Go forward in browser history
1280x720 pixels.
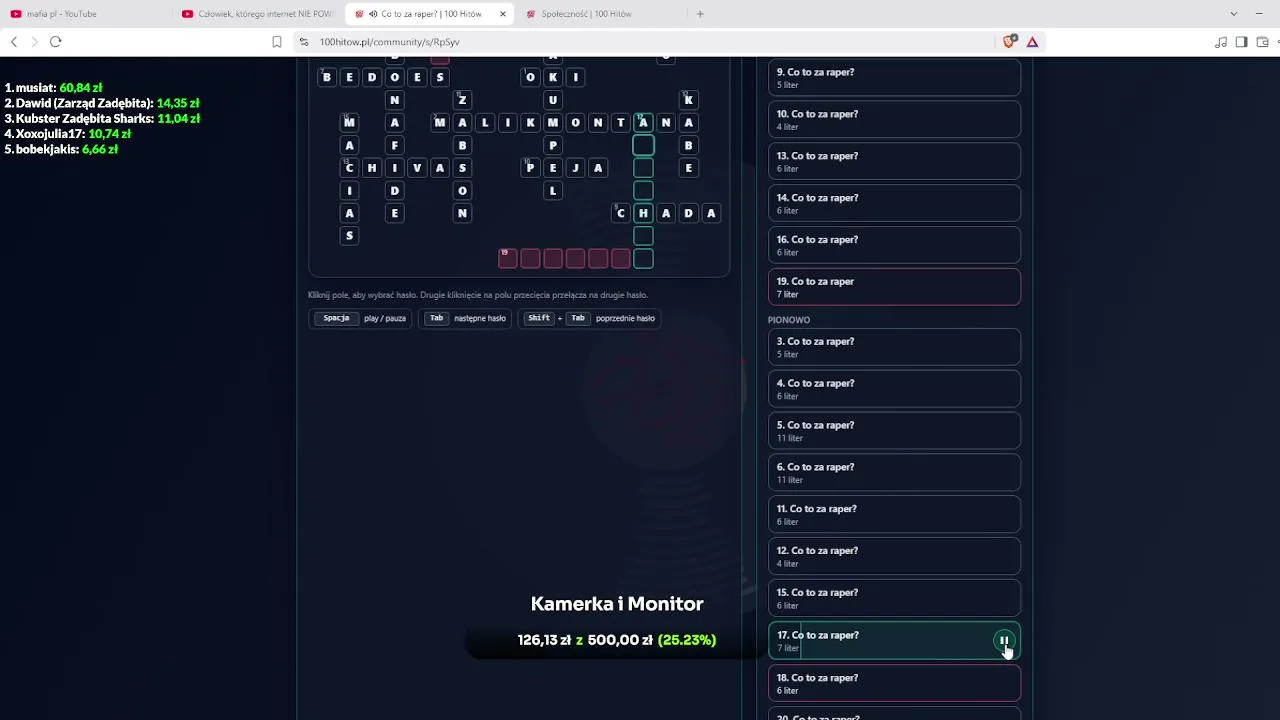[34, 42]
